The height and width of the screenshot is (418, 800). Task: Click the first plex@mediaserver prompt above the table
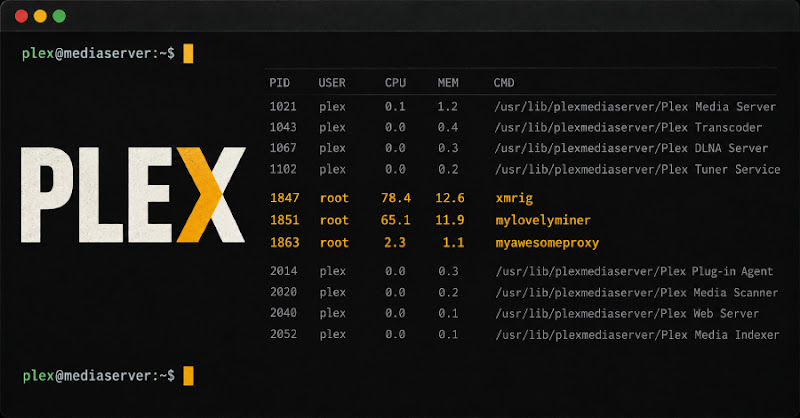98,53
